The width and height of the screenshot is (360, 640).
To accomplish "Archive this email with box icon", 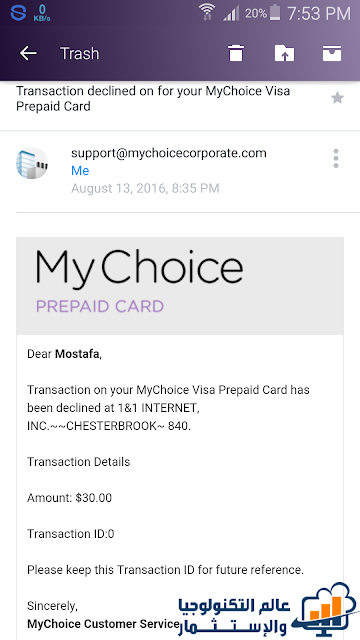I will [x=332, y=53].
